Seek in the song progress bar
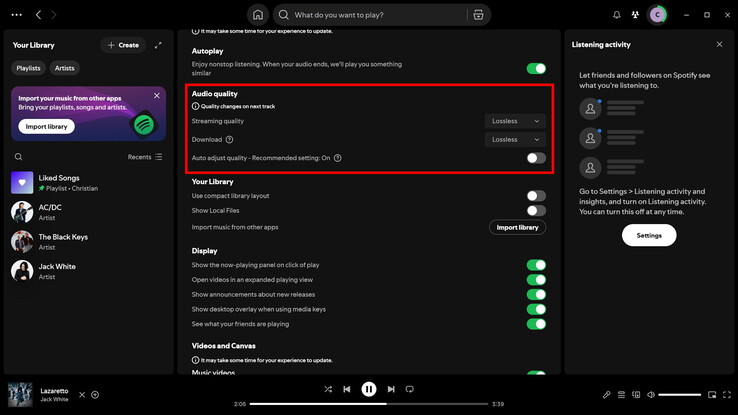Viewport: 738px width, 415px height. pos(369,404)
